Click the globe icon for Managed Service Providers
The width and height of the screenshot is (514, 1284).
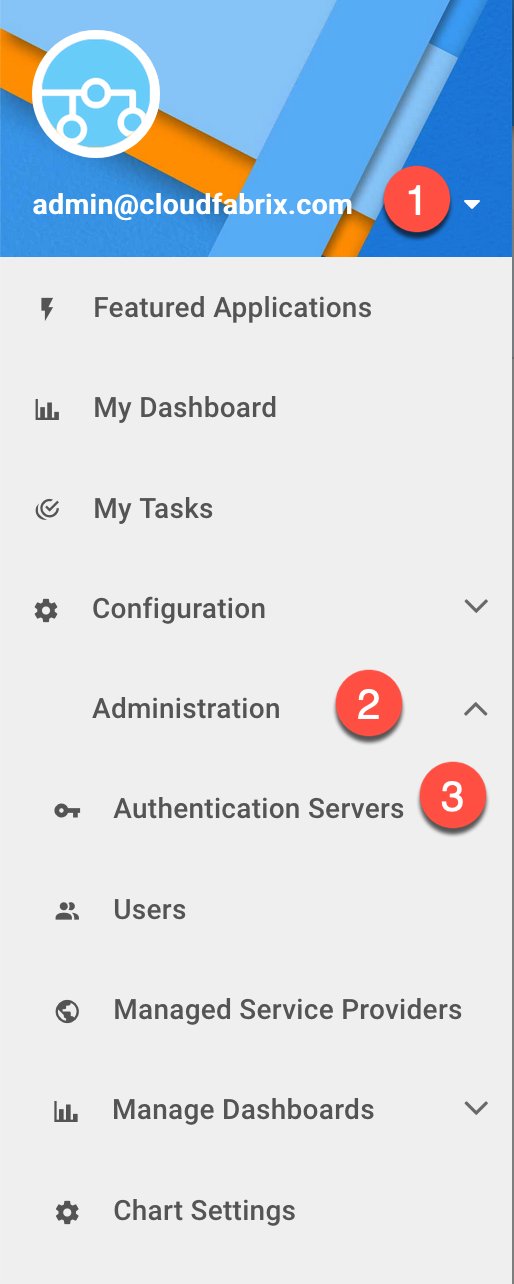pos(67,1011)
